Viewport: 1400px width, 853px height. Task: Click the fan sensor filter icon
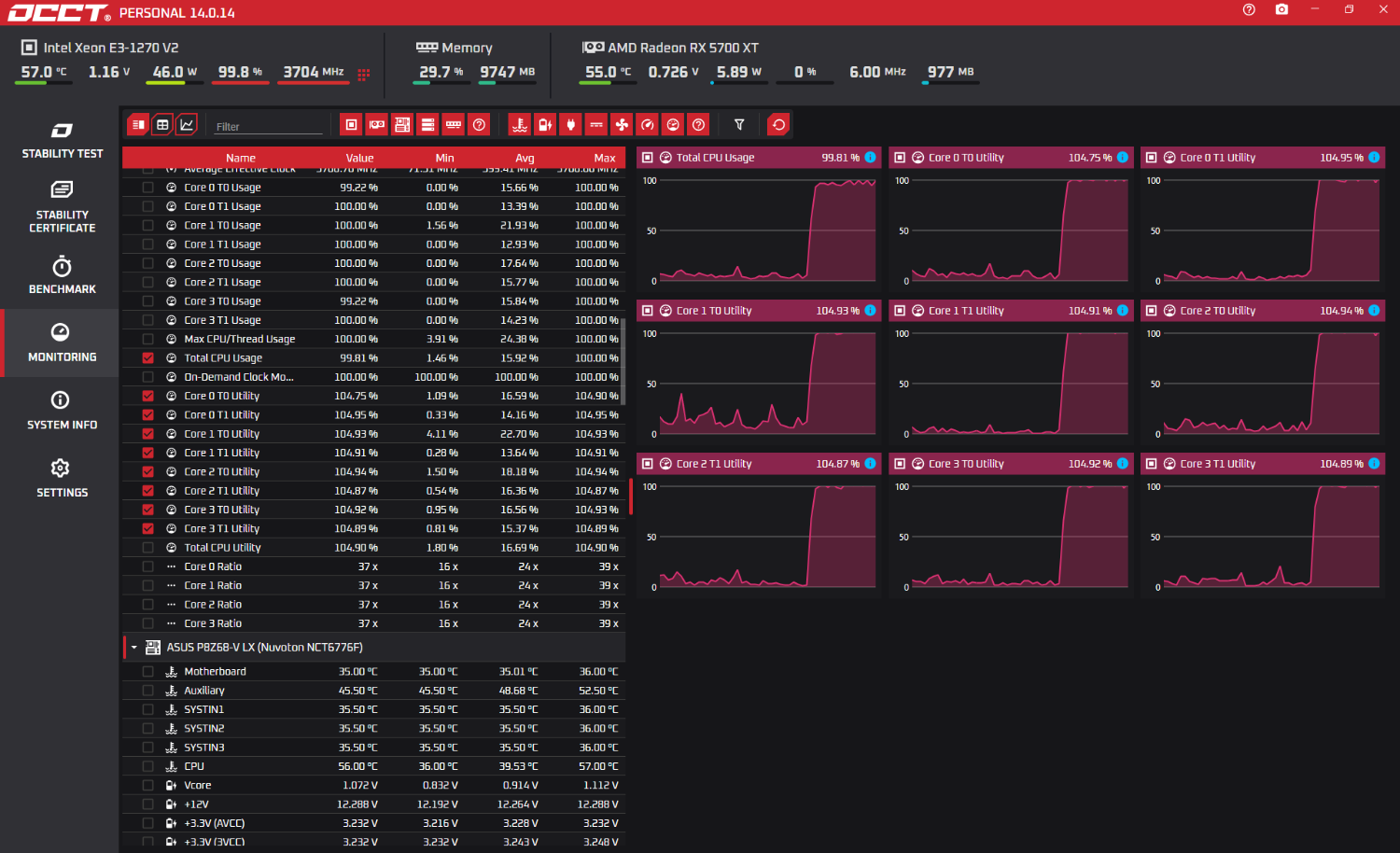(622, 125)
